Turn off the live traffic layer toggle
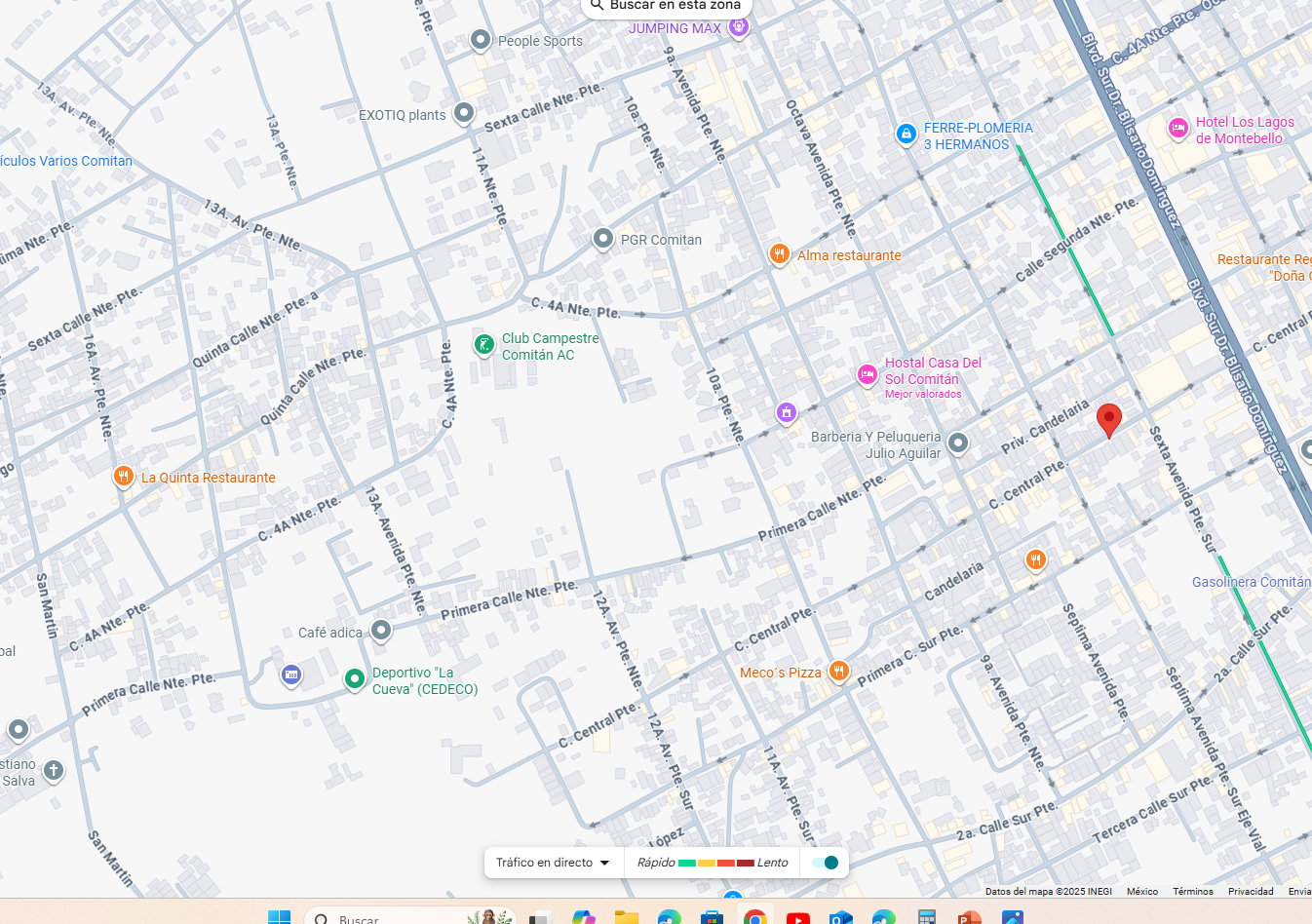1312x924 pixels. tap(825, 863)
